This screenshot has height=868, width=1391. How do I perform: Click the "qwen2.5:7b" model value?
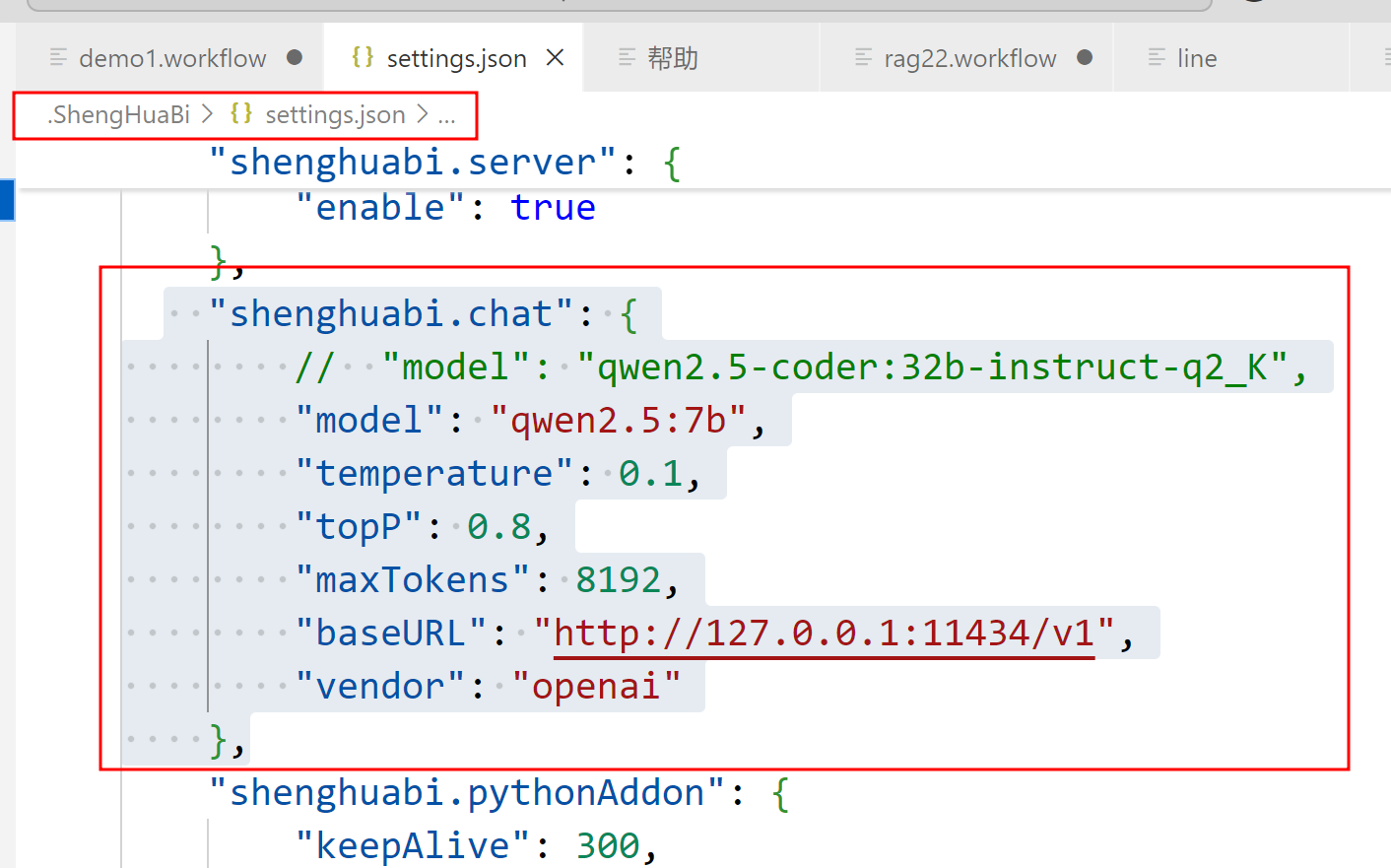(618, 421)
